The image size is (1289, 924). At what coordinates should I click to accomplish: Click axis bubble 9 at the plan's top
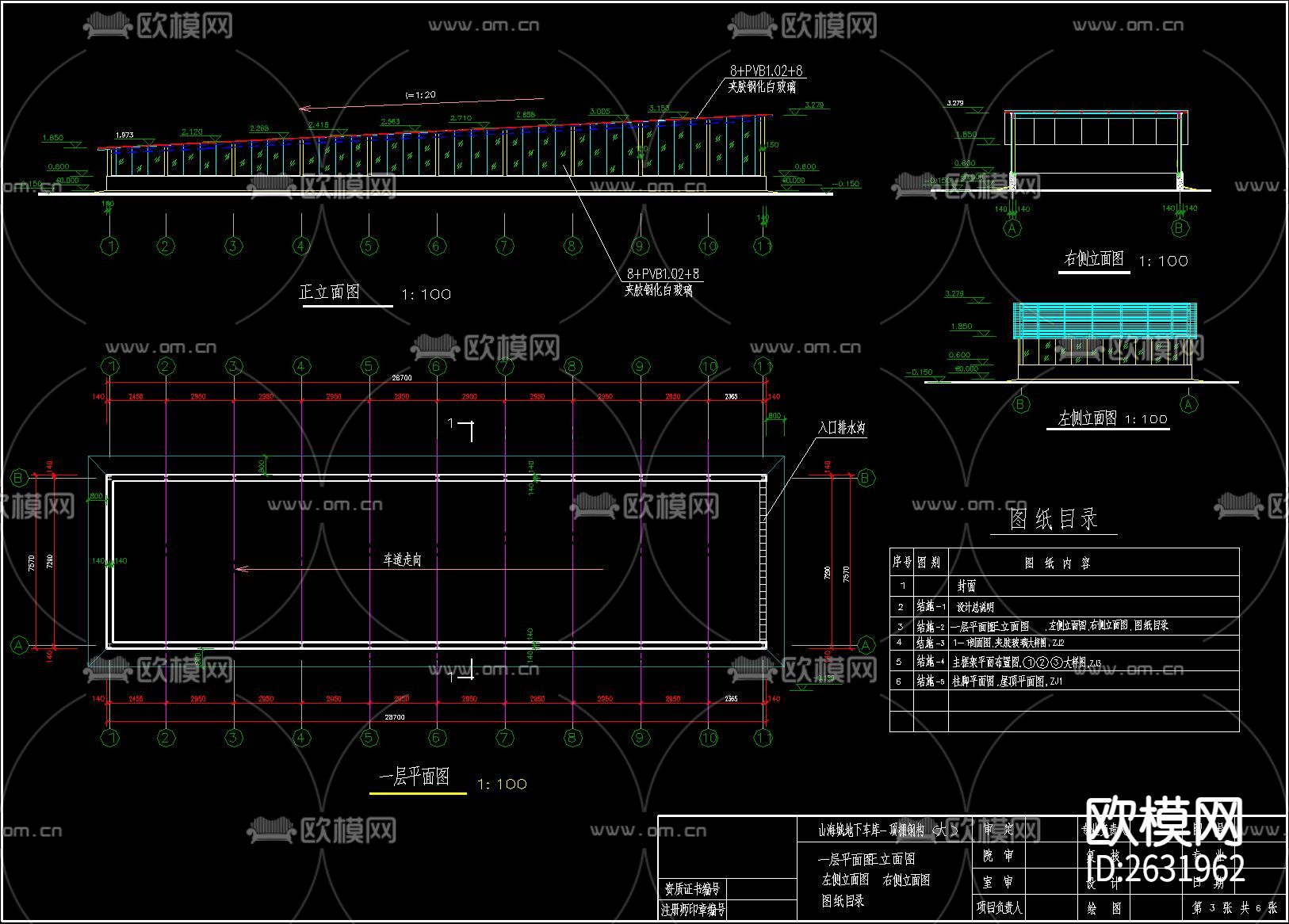pos(640,366)
